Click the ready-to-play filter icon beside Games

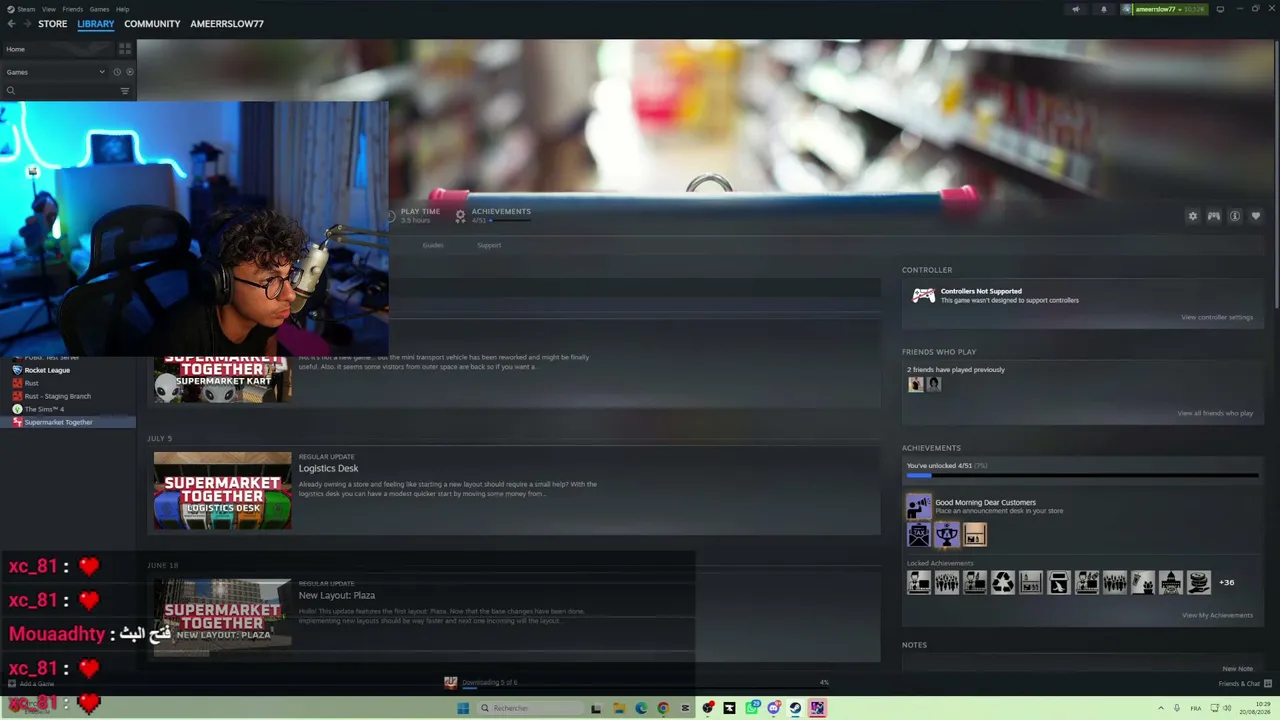[130, 72]
